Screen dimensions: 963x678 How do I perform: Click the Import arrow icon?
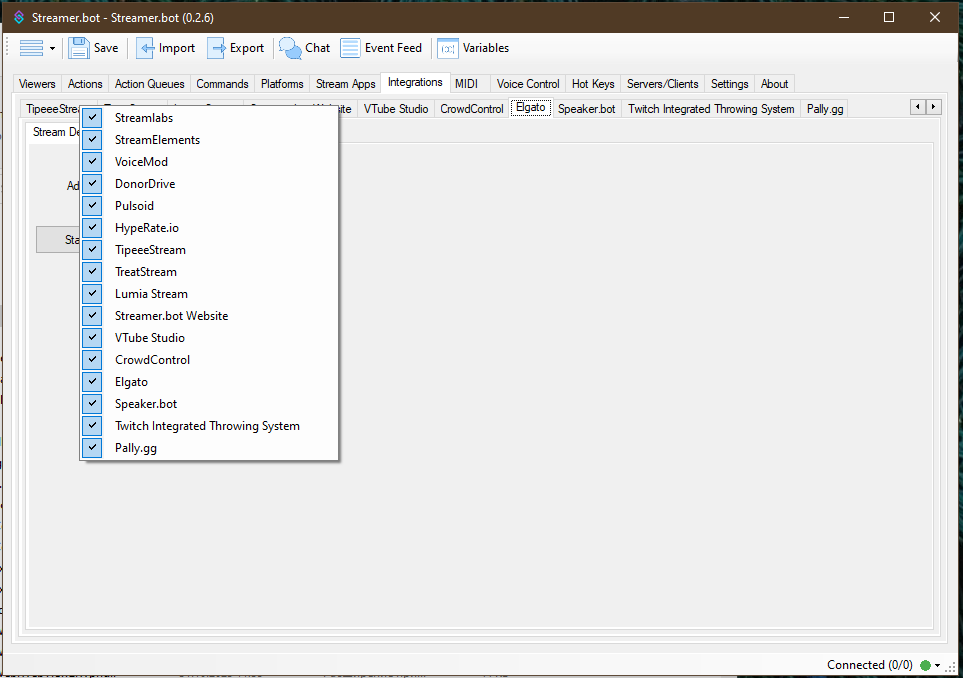pyautogui.click(x=145, y=48)
